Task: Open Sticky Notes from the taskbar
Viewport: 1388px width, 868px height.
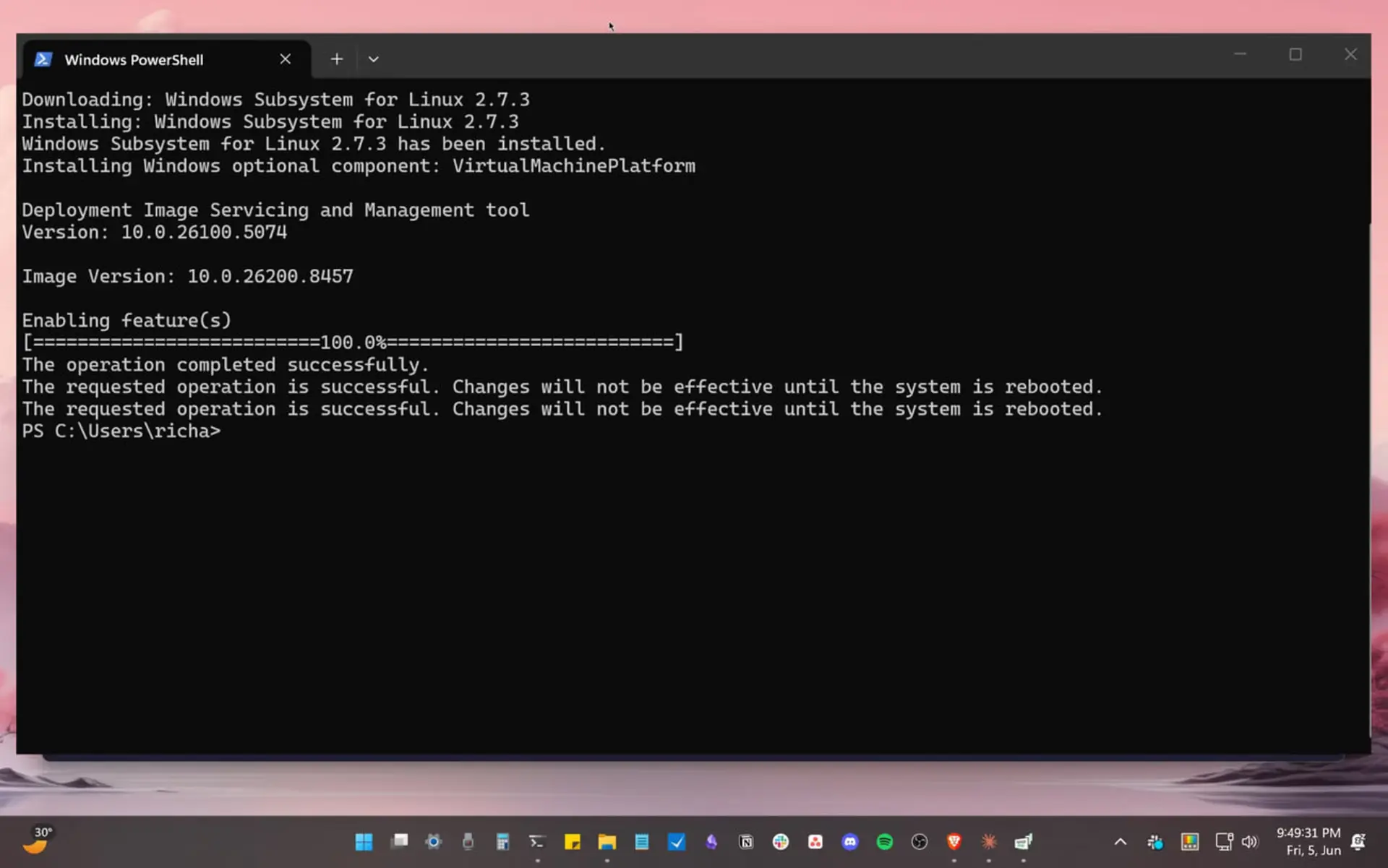Action: coord(572,841)
